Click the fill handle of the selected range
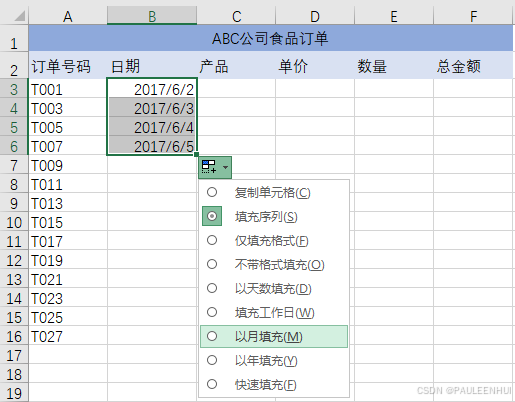Viewport: 515px width, 402px height. pyautogui.click(x=197, y=154)
